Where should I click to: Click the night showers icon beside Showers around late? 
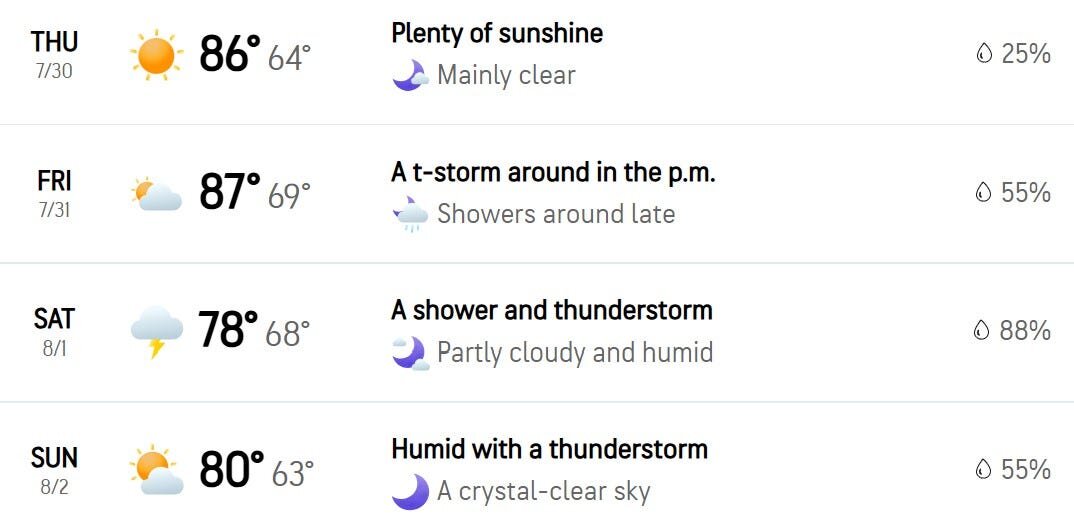410,214
